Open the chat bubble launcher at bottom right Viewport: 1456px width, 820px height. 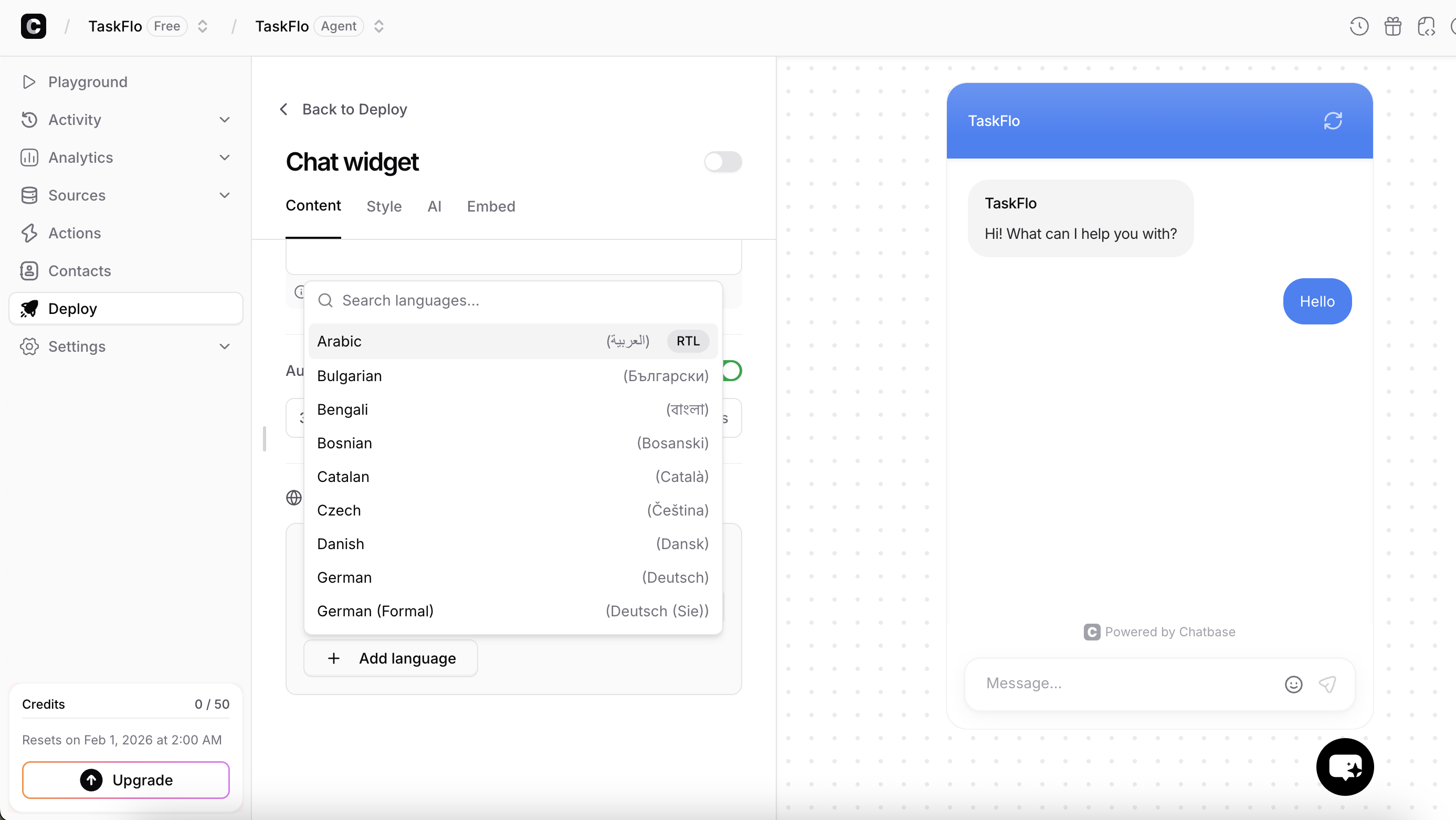coord(1345,767)
